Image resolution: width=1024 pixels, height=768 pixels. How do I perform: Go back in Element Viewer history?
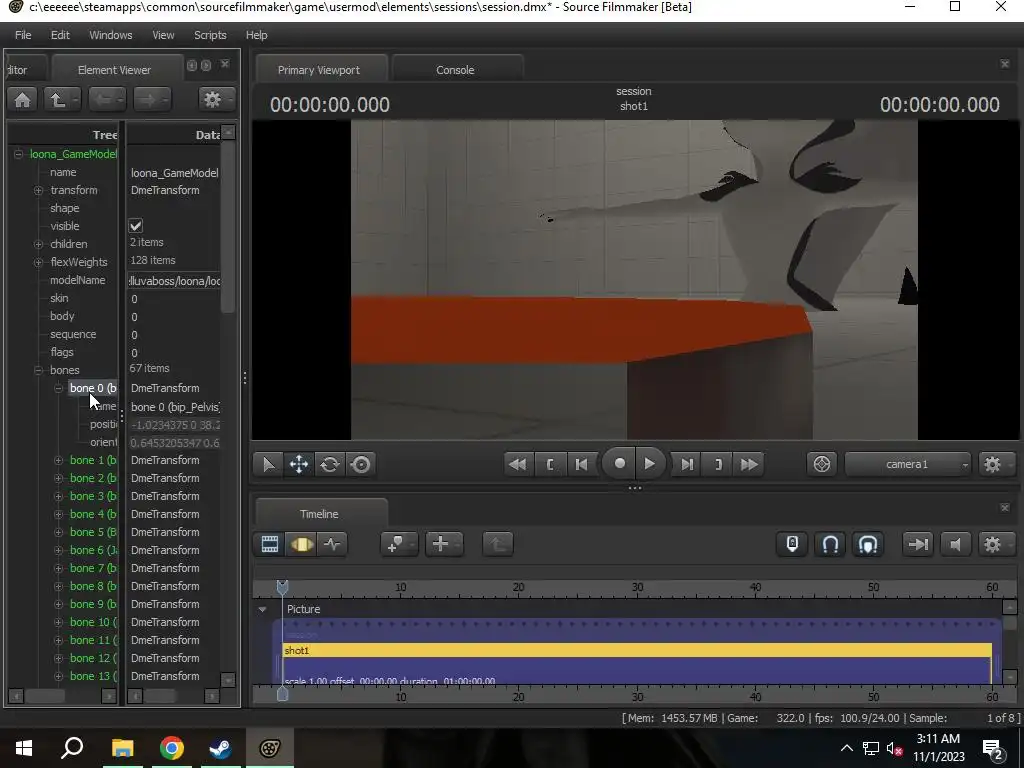pos(107,100)
